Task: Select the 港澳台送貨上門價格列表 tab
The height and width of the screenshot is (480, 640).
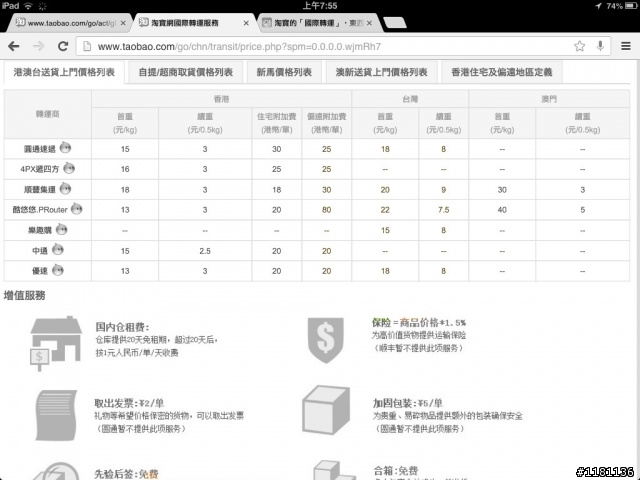Action: [64, 72]
